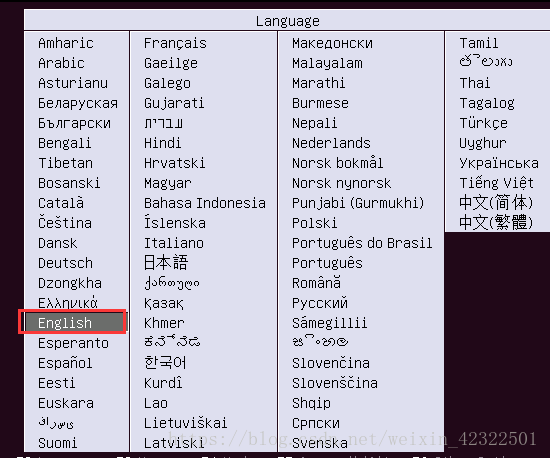
Task: Select 한국어 language entry
Action: [165, 363]
